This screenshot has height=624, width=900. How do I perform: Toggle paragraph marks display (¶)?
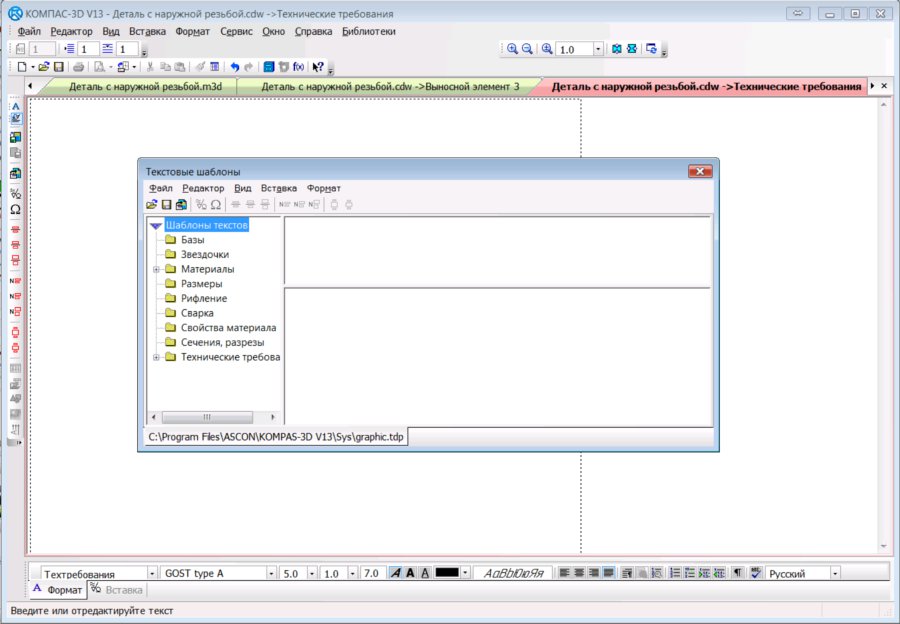pyautogui.click(x=738, y=573)
